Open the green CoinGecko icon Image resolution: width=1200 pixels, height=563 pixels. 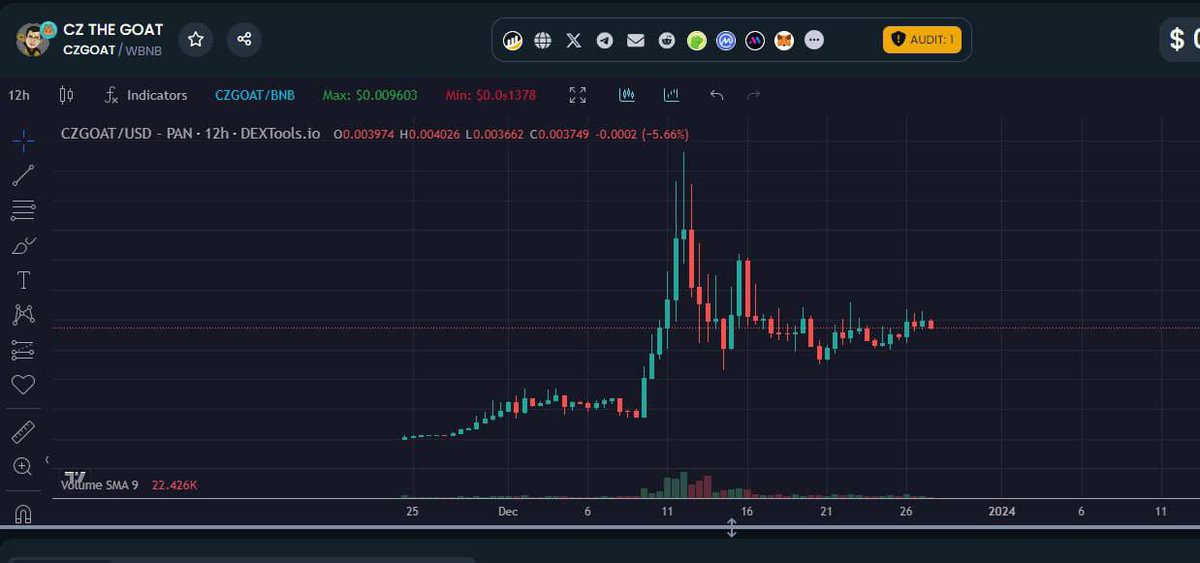tap(696, 40)
